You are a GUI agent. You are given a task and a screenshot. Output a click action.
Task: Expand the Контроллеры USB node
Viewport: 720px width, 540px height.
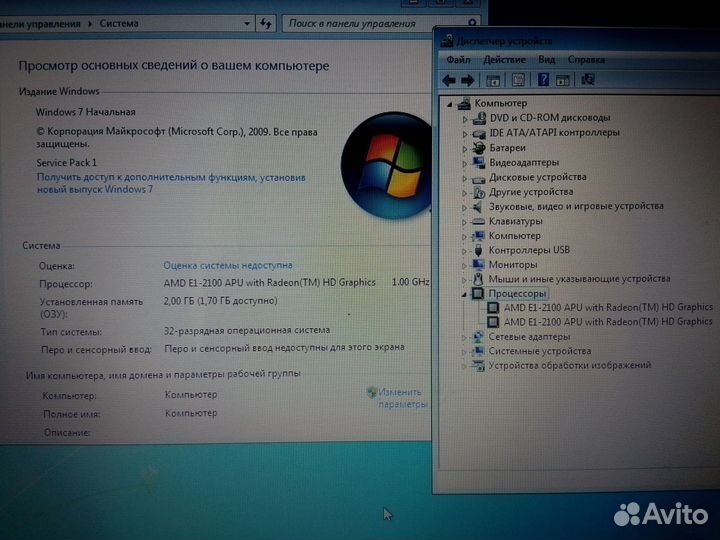464,251
